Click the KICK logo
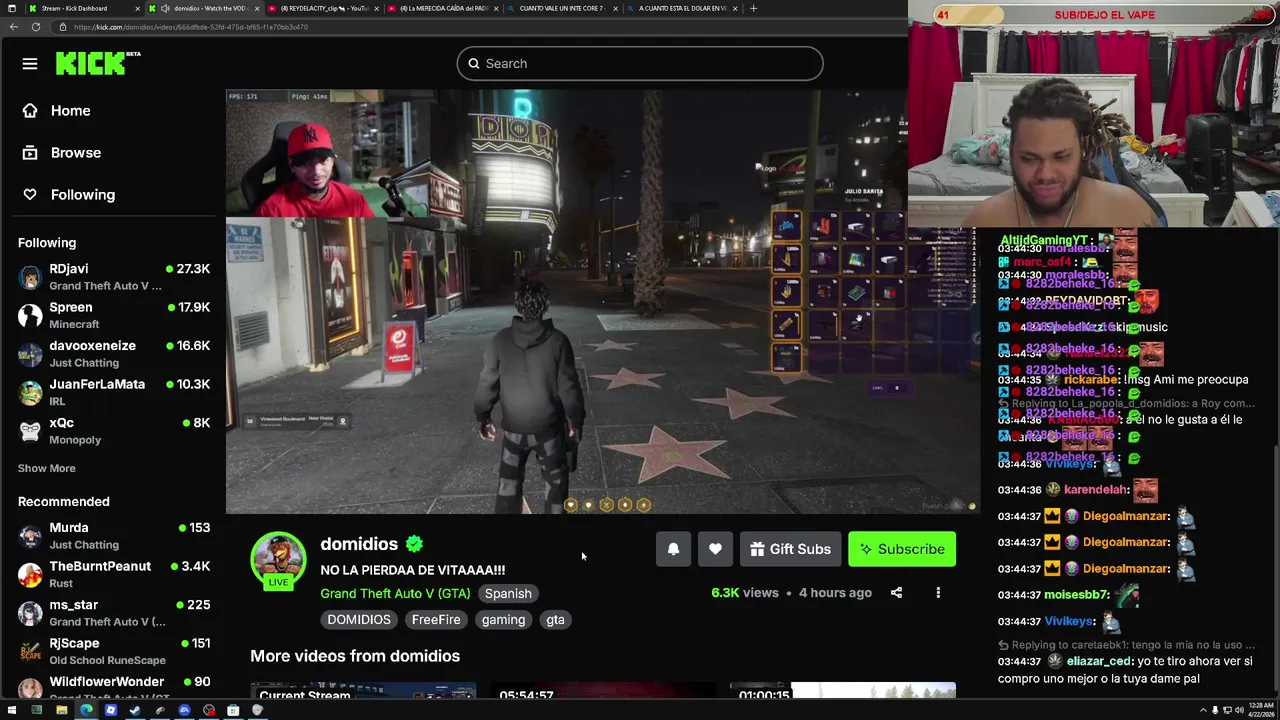Image resolution: width=1280 pixels, height=720 pixels. tap(98, 63)
